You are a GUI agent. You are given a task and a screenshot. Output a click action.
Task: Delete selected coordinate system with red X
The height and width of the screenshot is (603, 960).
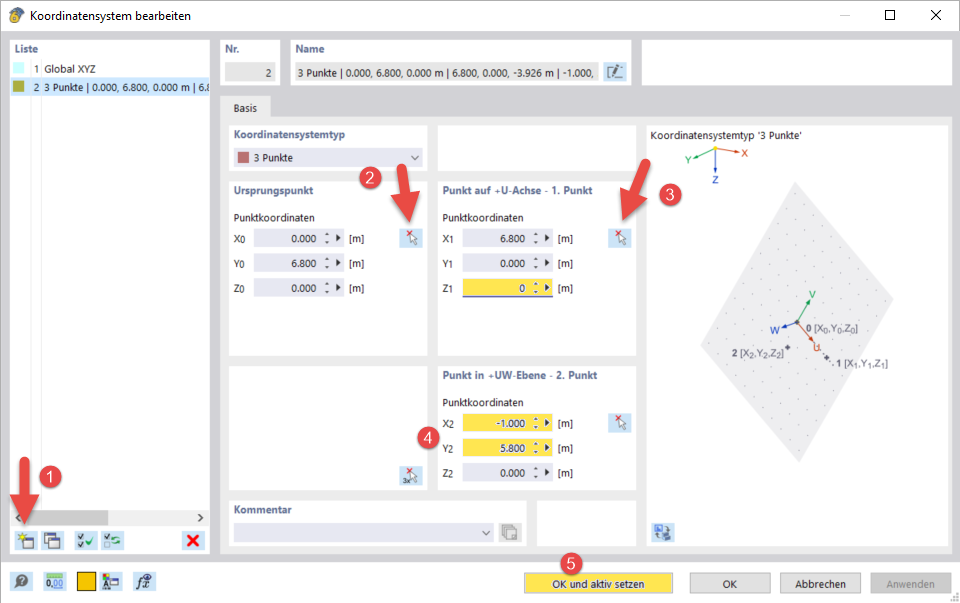click(x=193, y=541)
